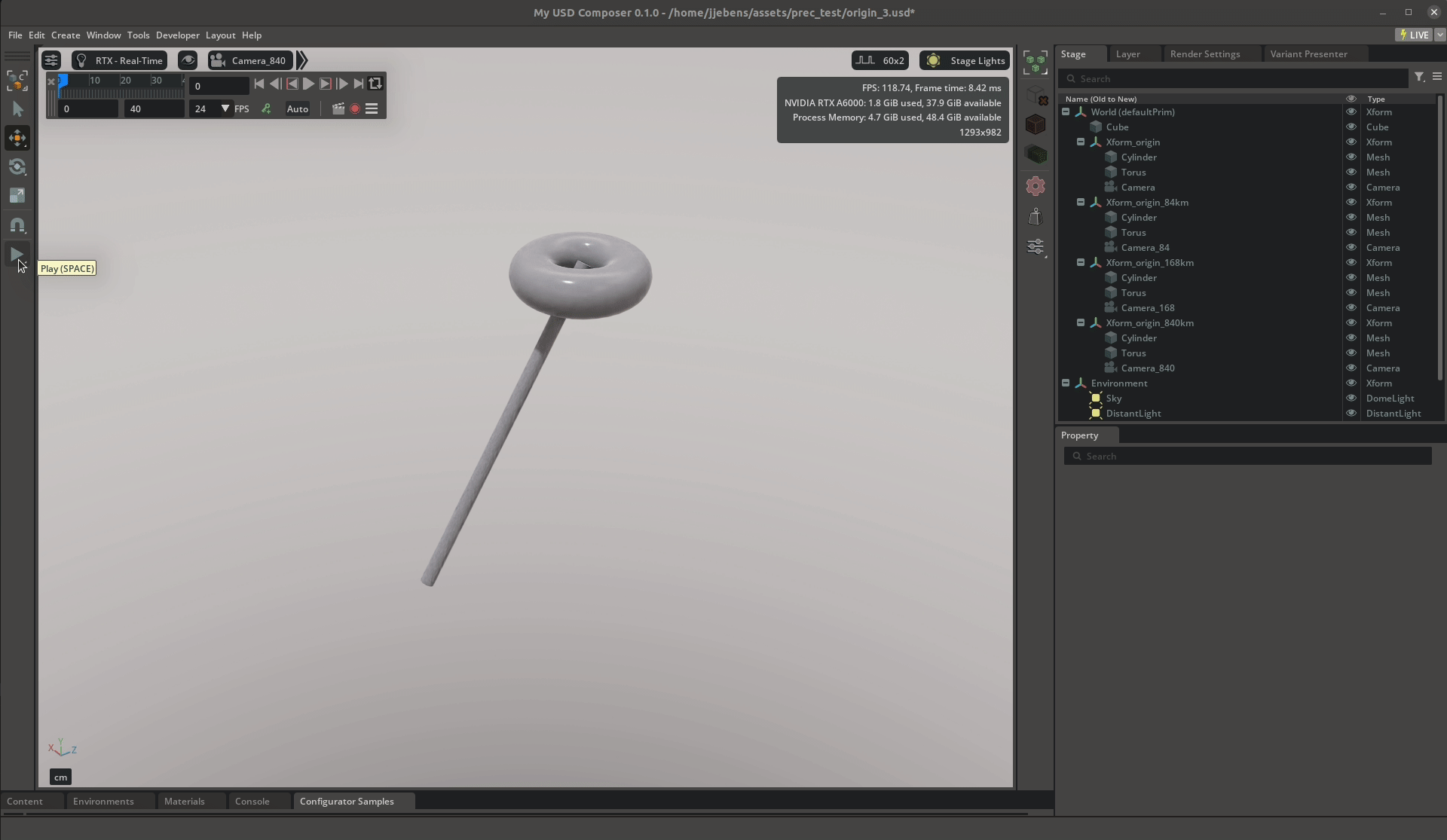Toggle visibility of Xform_origin
Viewport: 1447px width, 840px height.
1351,142
